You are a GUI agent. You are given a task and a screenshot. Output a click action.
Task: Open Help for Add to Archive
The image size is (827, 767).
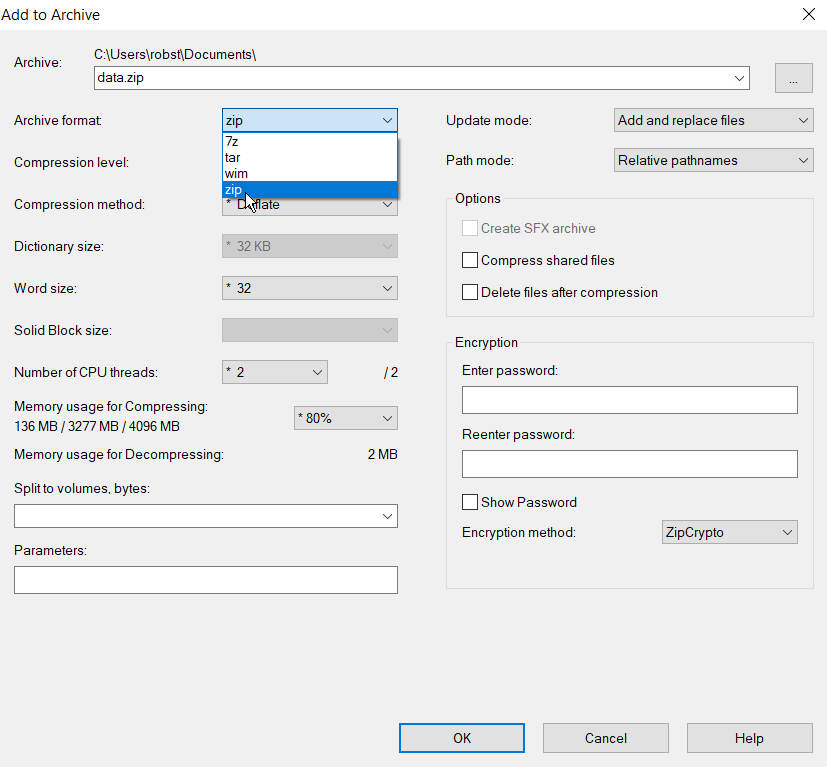point(749,738)
